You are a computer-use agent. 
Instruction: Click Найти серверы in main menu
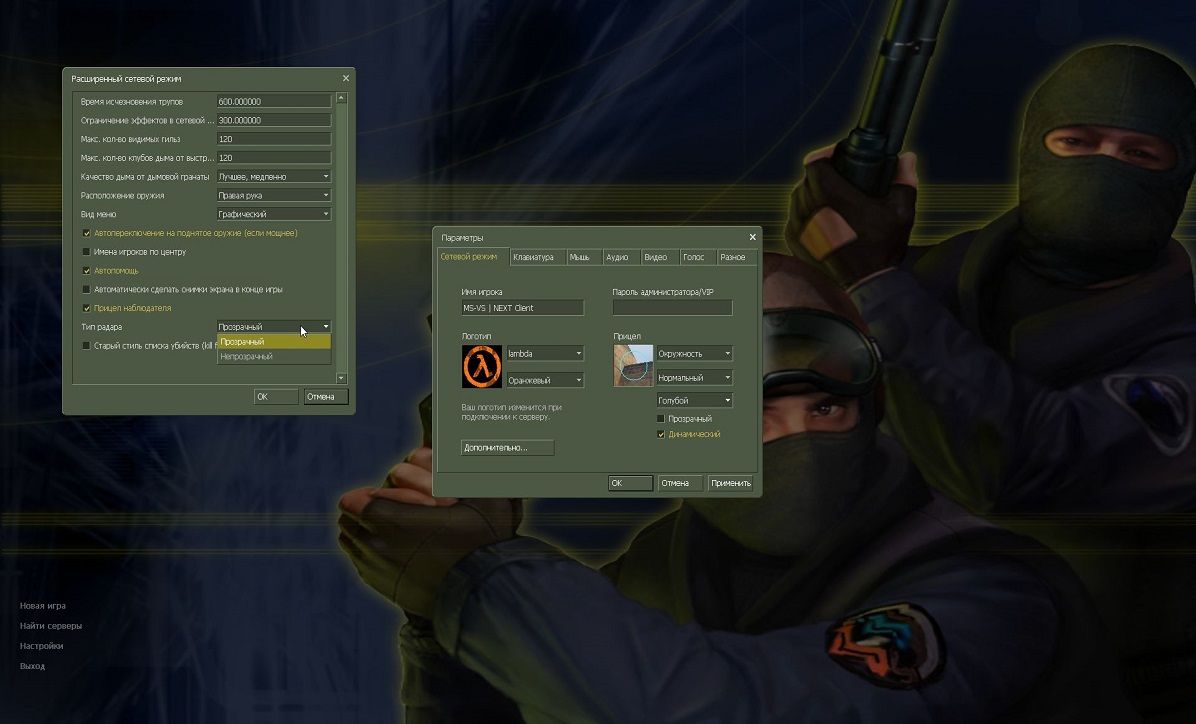[x=51, y=626]
